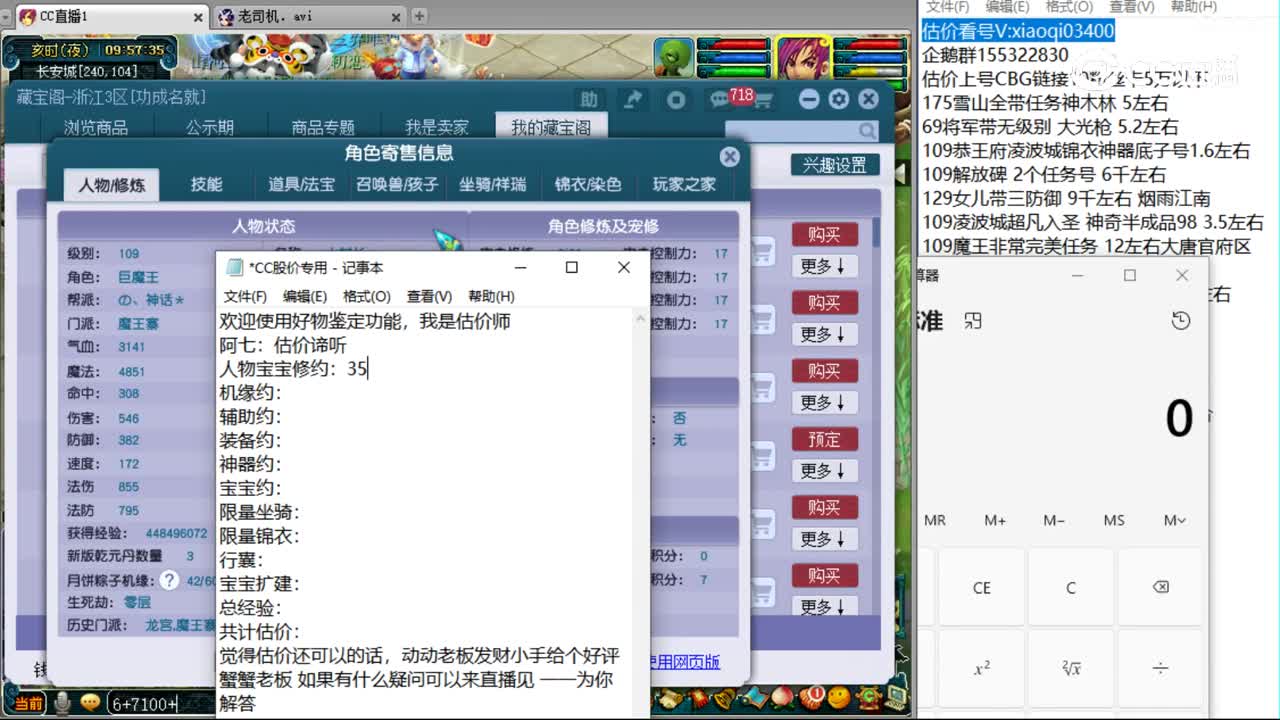
Task: Open Calculator's history icon
Action: pos(1181,320)
